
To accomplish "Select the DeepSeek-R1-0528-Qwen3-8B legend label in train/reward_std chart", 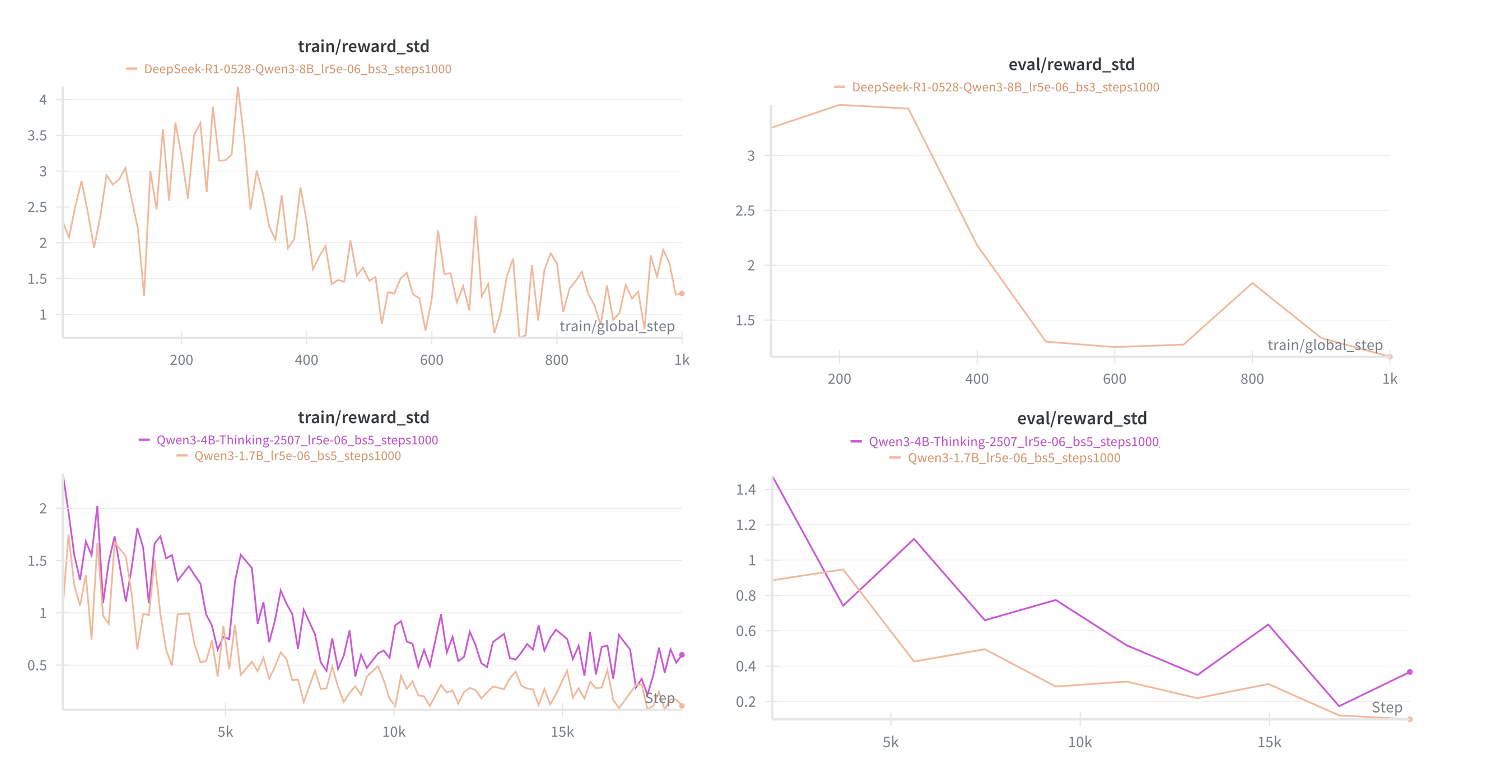I will click(297, 69).
